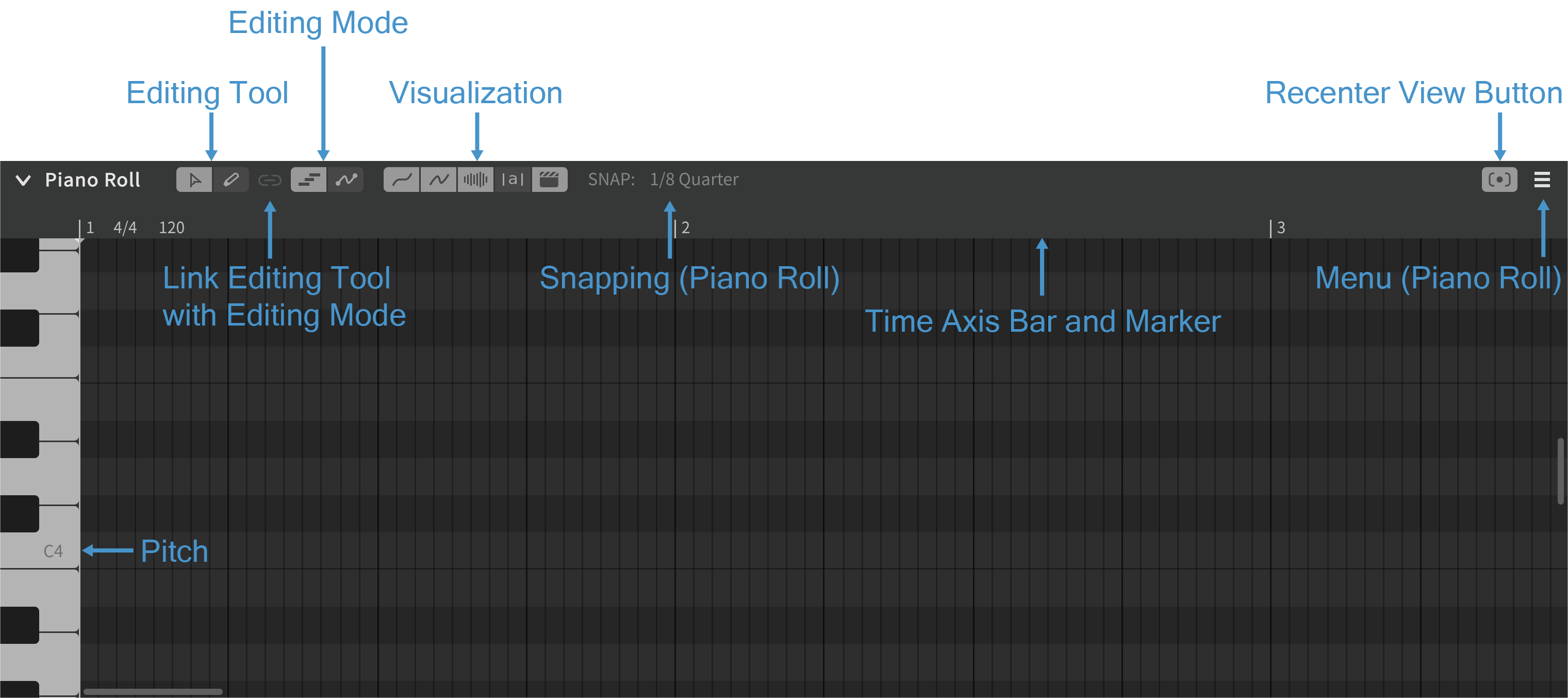Image resolution: width=1568 pixels, height=698 pixels.
Task: Toggle clapperboard video visualization button
Action: coord(549,180)
